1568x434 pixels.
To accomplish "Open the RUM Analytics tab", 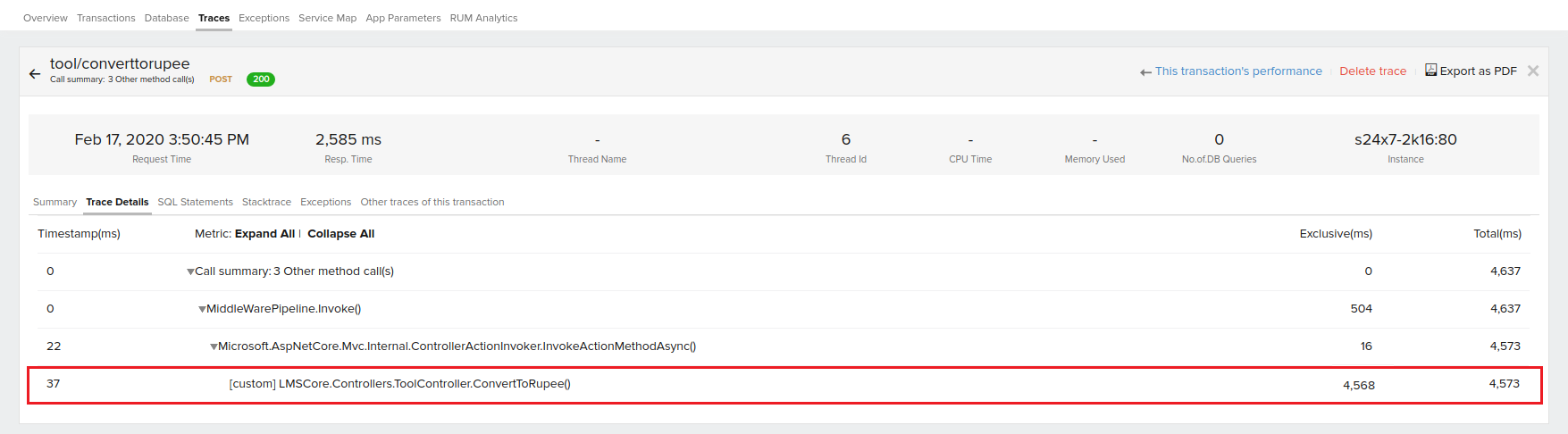I will pyautogui.click(x=483, y=18).
